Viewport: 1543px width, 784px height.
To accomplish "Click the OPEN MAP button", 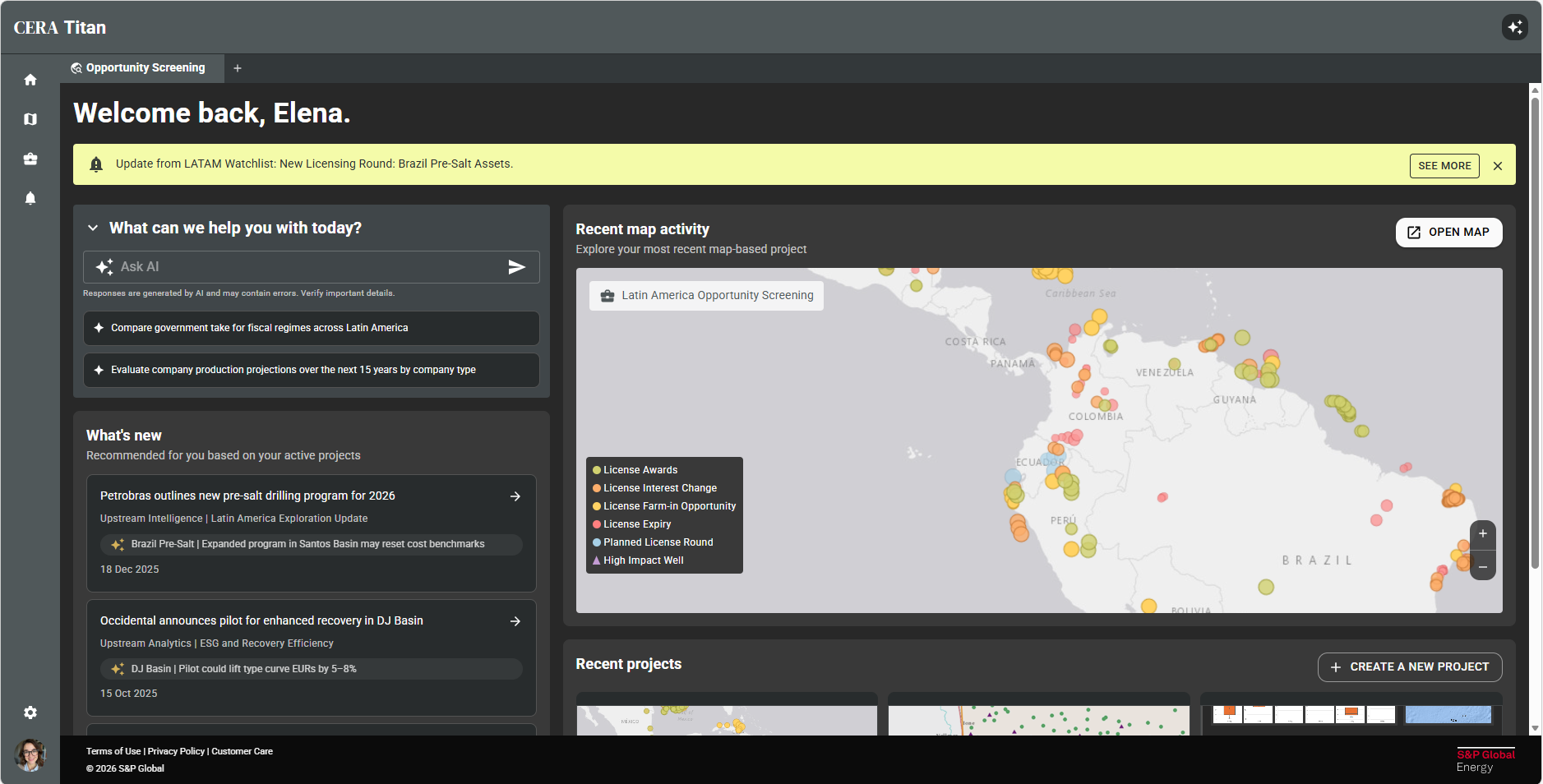I will coord(1448,233).
